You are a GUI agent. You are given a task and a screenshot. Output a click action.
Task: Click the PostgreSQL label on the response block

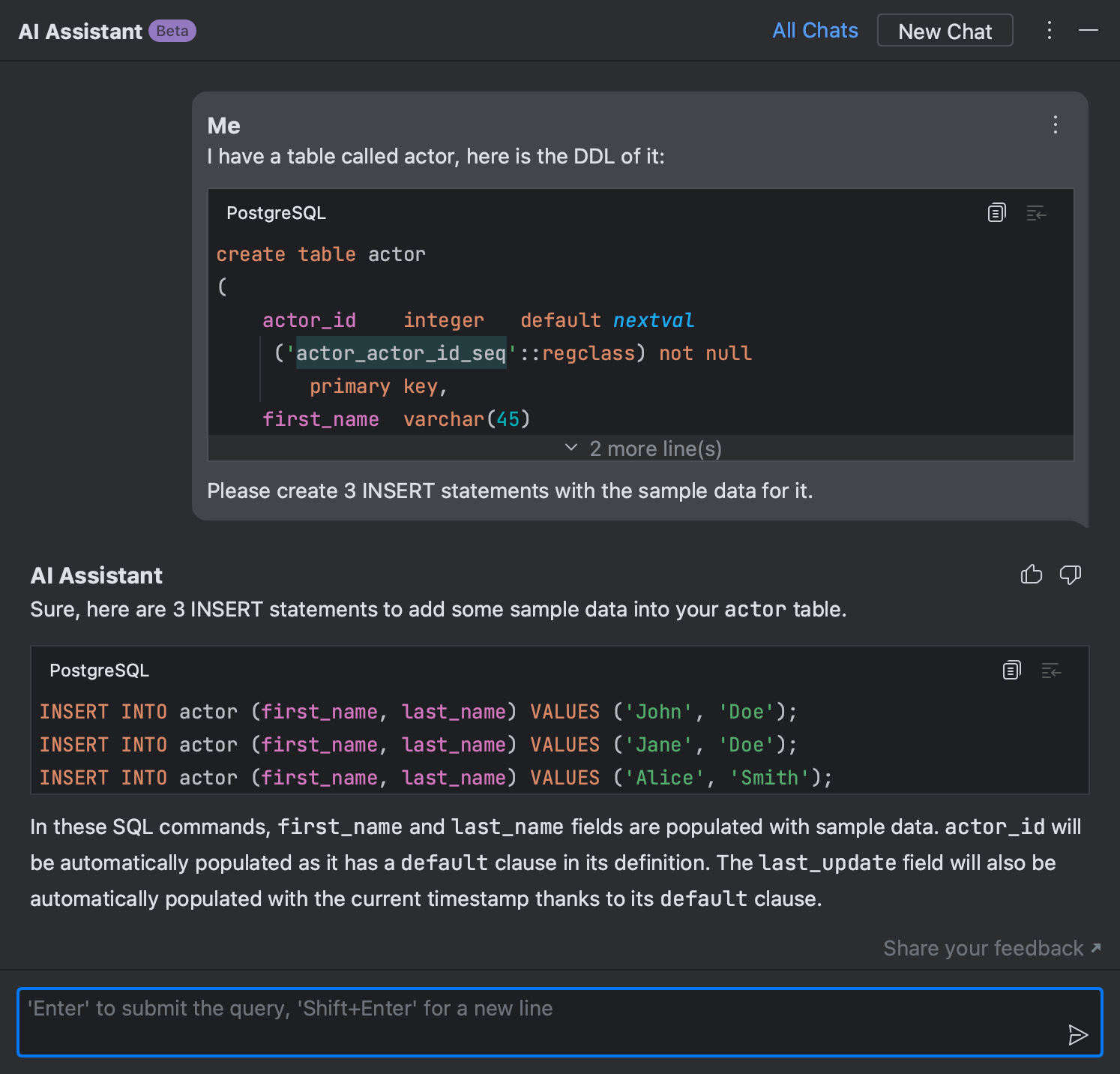tap(98, 670)
